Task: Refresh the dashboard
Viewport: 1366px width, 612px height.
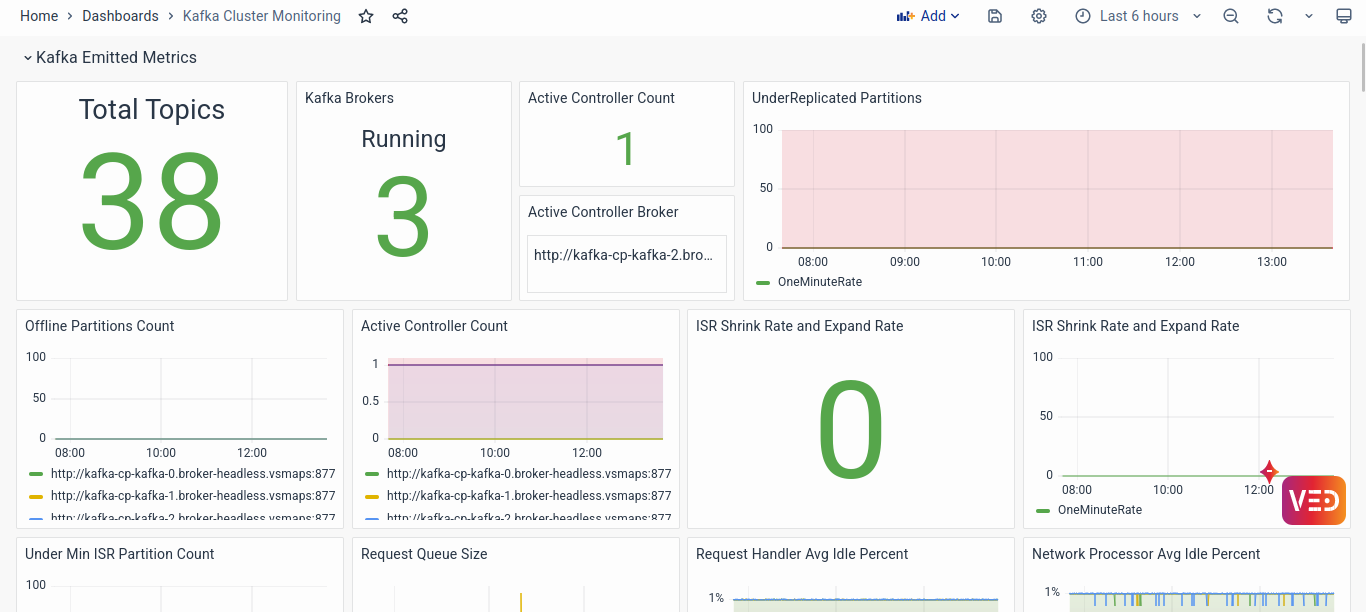Action: coord(1274,16)
